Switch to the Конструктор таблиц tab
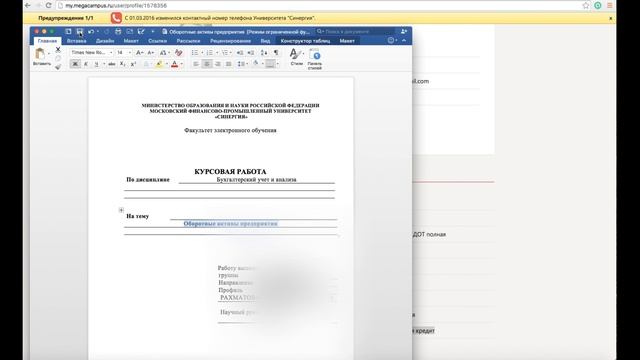Screen dimensions: 640x360 pyautogui.click(x=305, y=41)
